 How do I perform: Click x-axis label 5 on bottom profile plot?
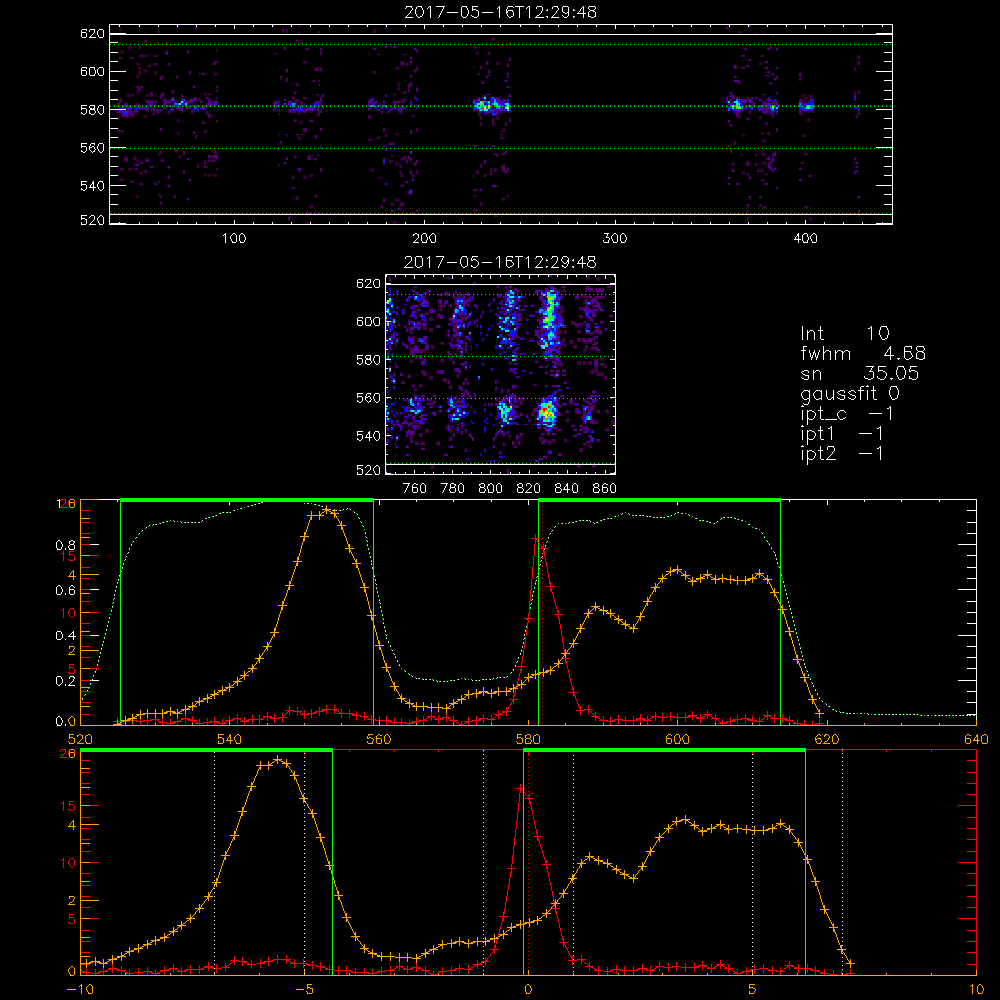753,990
